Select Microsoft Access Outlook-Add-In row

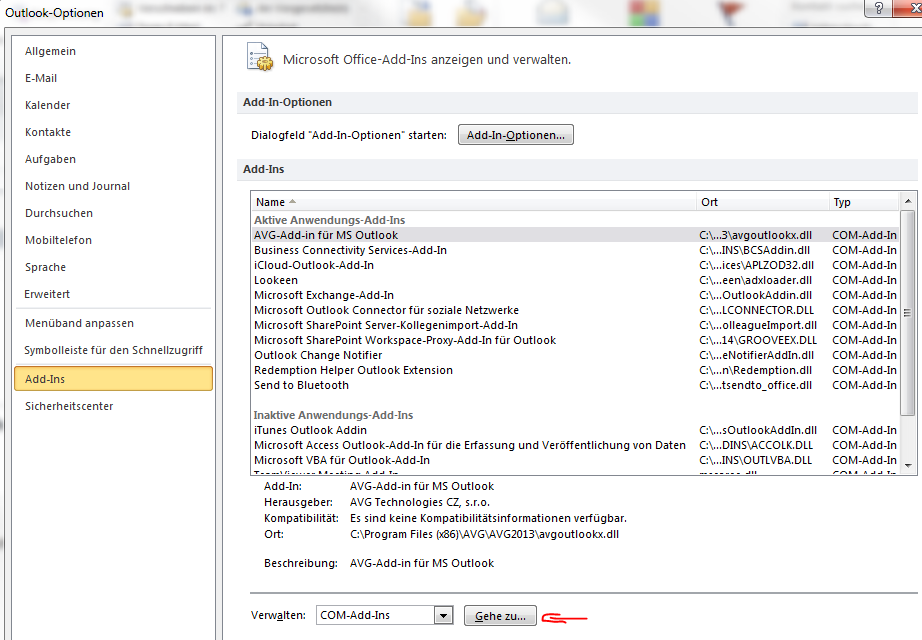(x=575, y=445)
